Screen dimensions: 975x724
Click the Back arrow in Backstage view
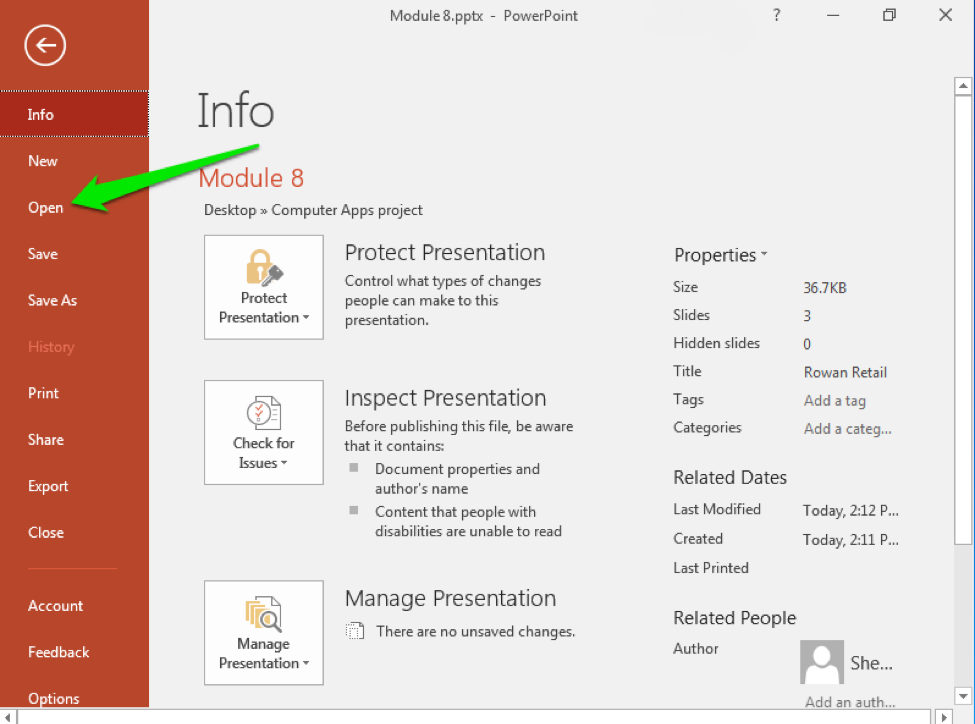44,45
